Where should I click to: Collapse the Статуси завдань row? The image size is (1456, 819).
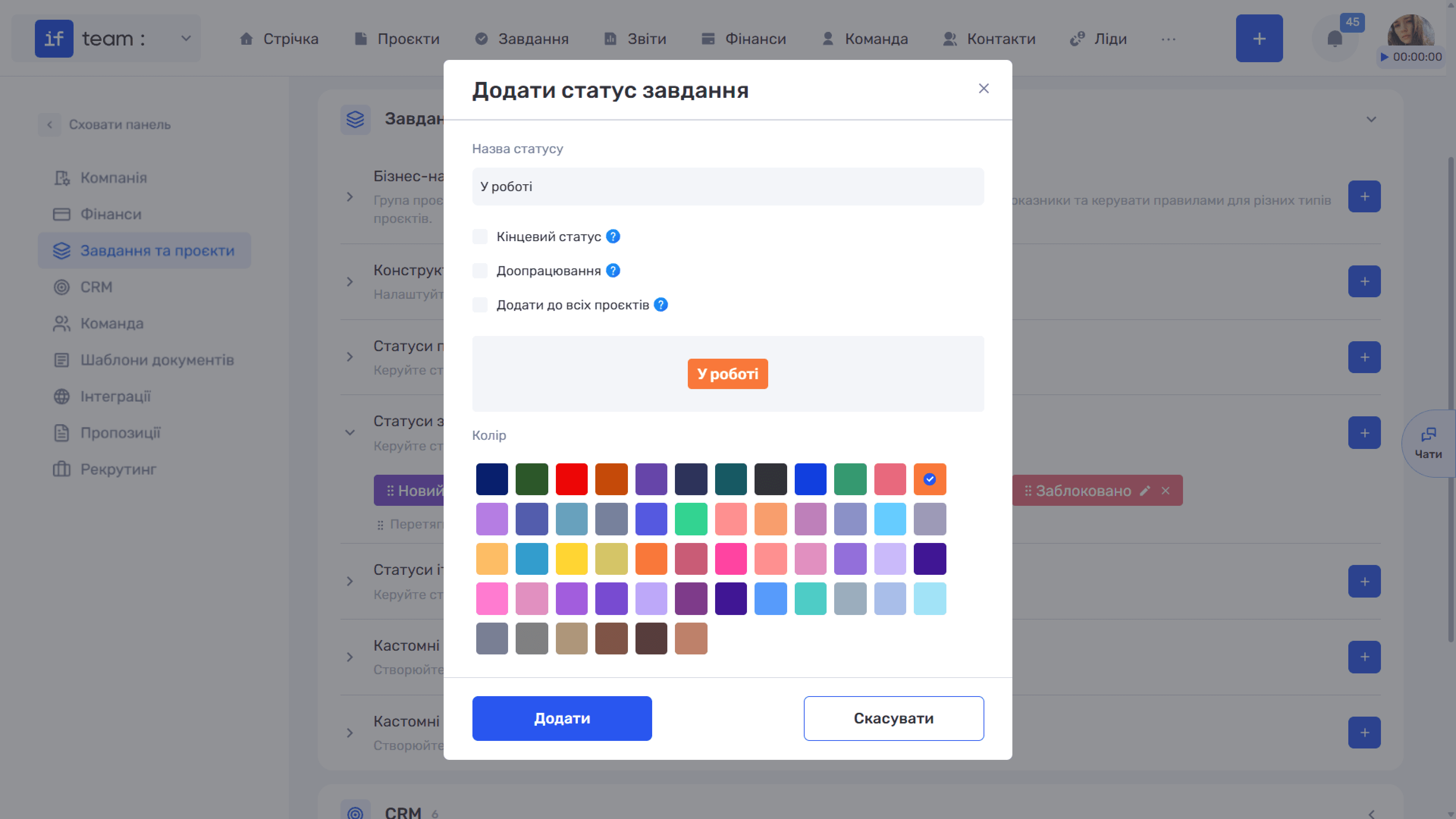pyautogui.click(x=350, y=432)
